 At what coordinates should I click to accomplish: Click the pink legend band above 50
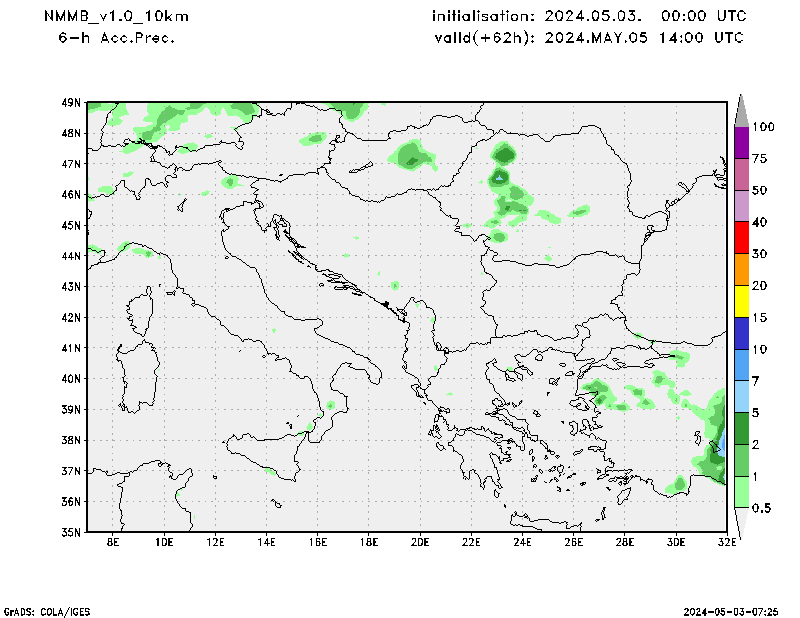[x=741, y=174]
